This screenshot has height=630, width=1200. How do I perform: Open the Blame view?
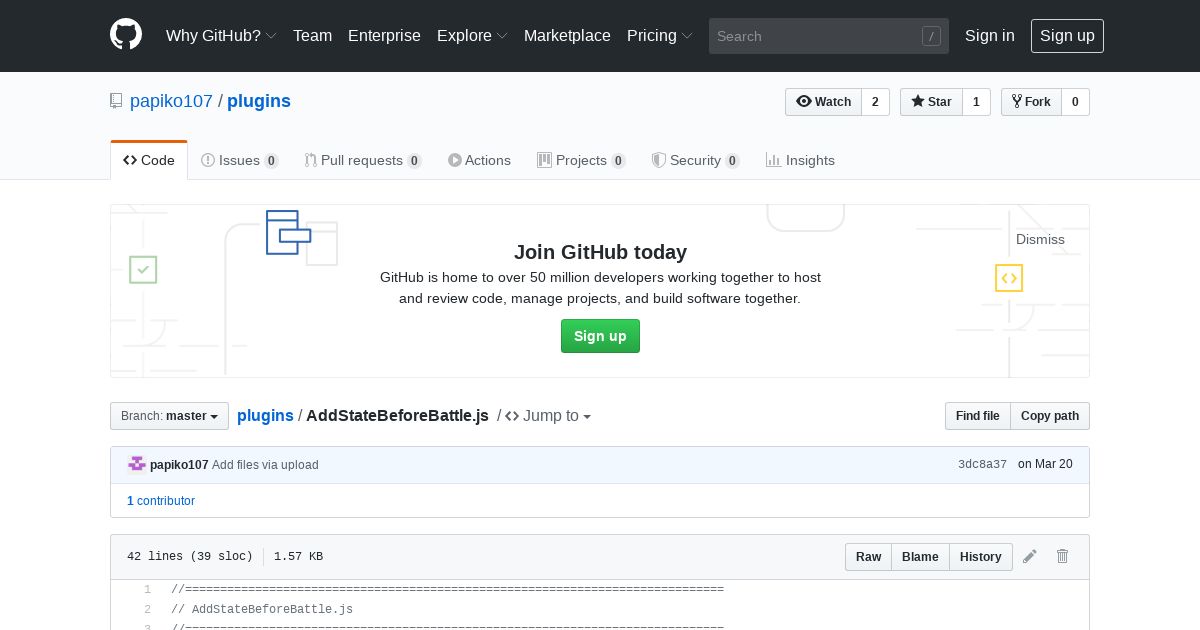[x=920, y=557]
